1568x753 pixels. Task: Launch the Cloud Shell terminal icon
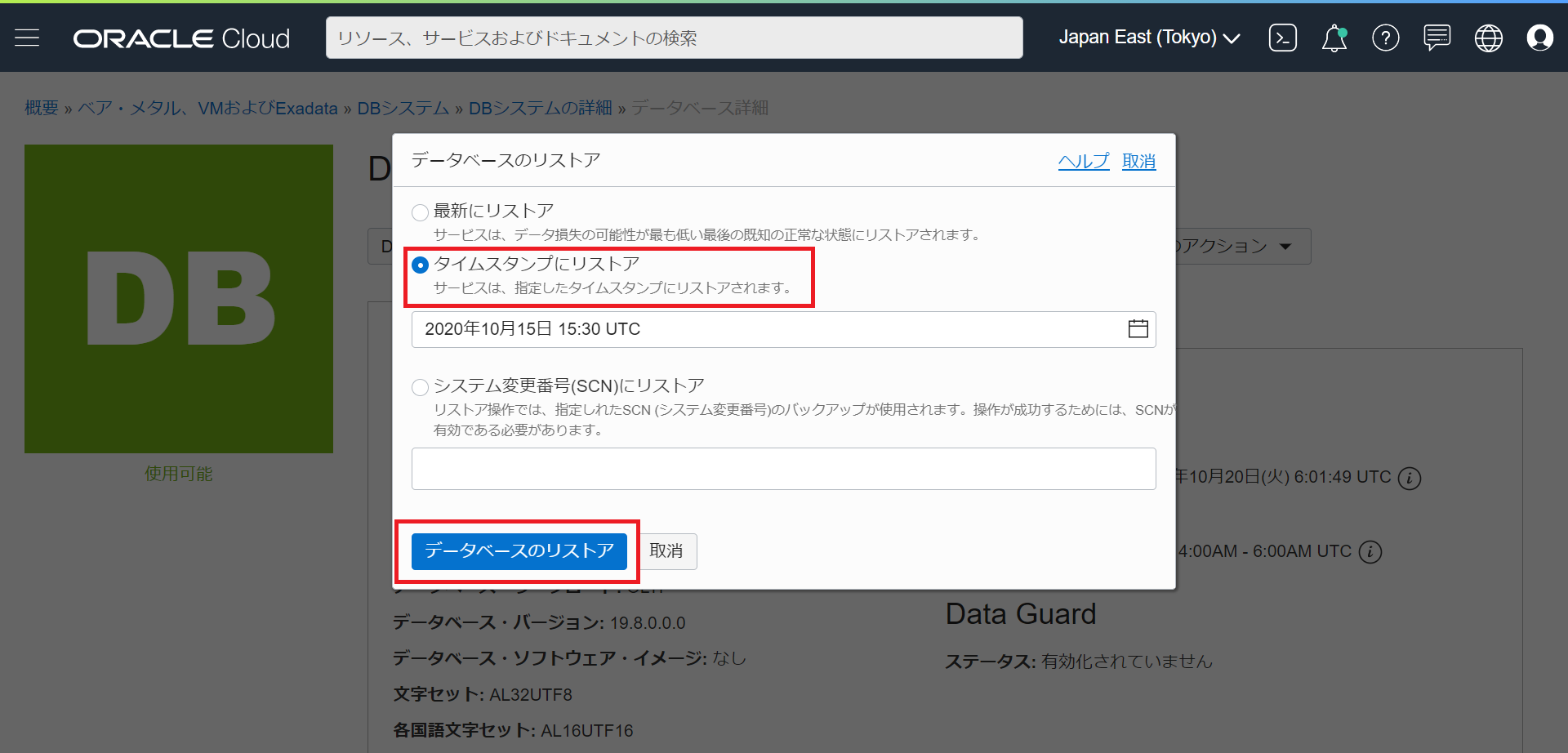pyautogui.click(x=1282, y=38)
